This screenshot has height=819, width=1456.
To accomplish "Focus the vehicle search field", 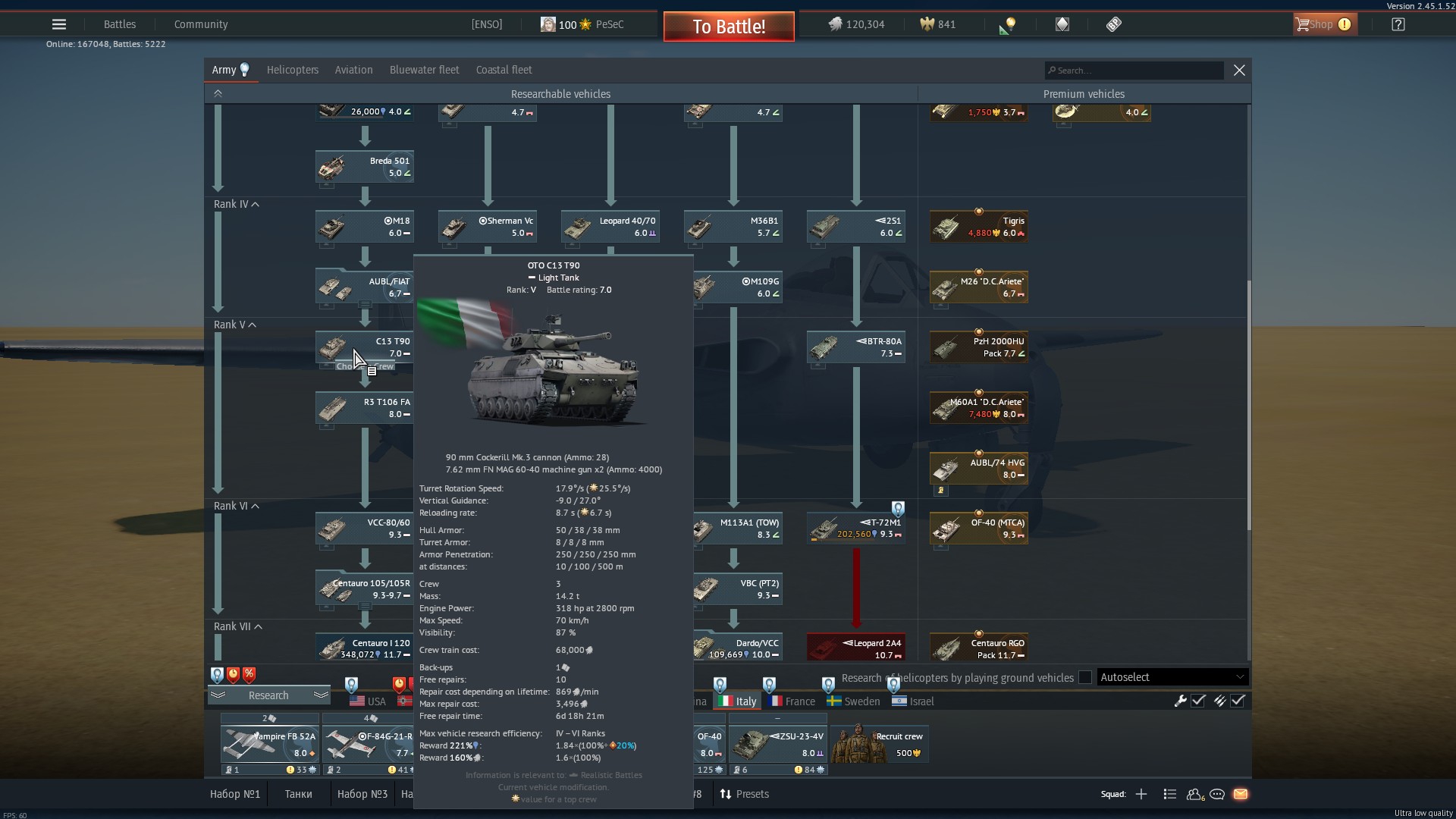I will (x=1134, y=71).
